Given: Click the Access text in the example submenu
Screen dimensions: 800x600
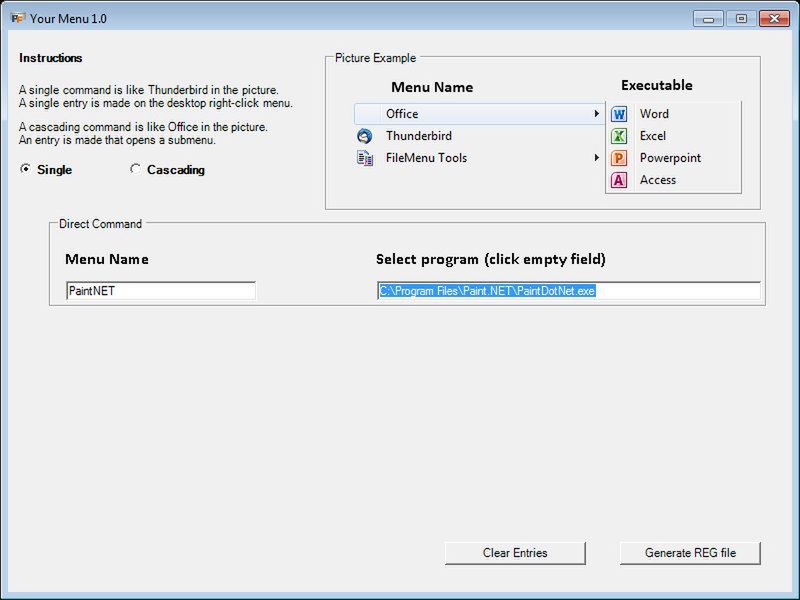Looking at the screenshot, I should [658, 180].
